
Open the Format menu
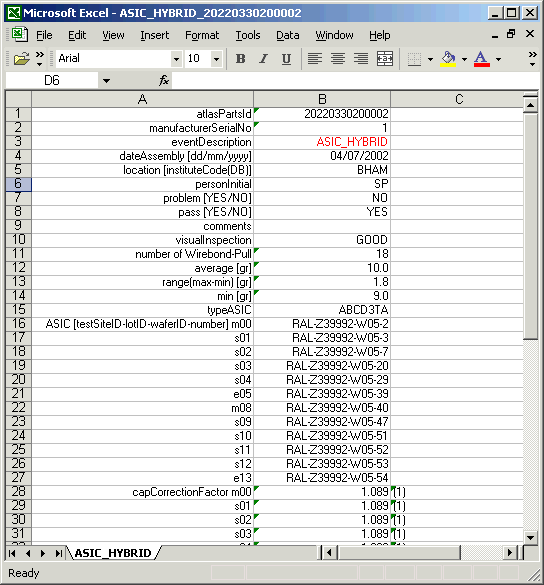click(202, 35)
